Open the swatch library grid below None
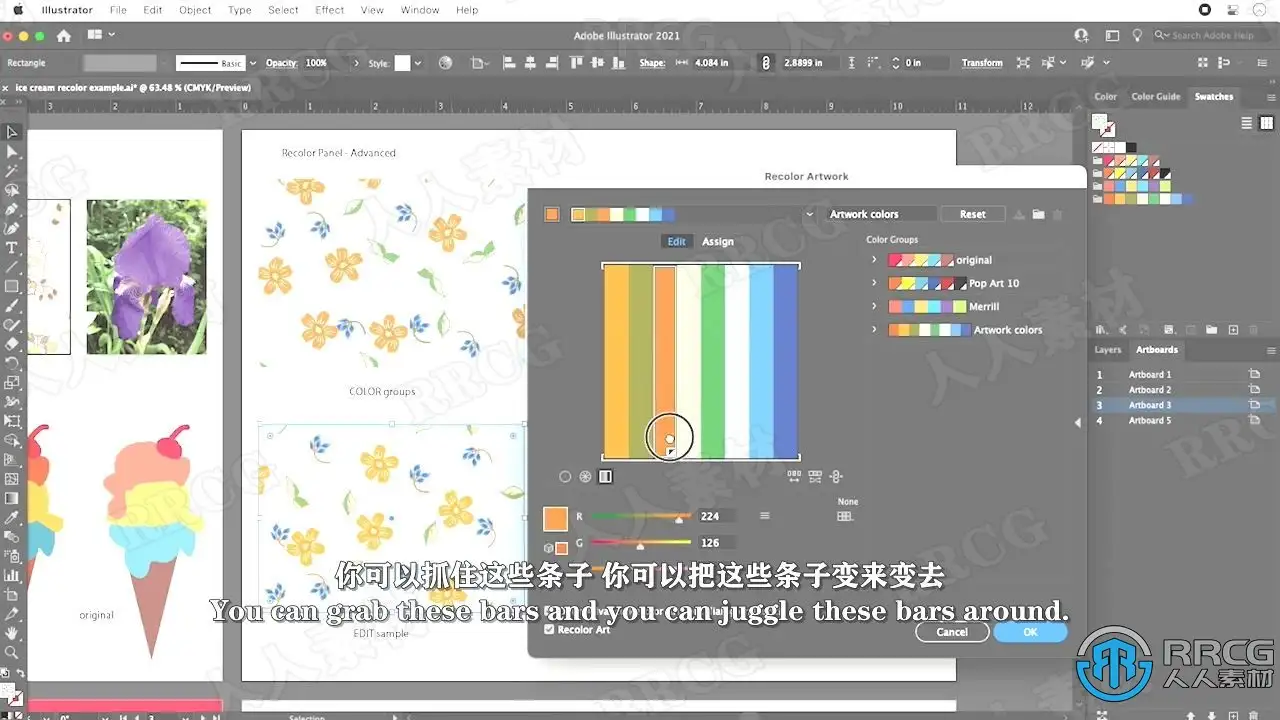The height and width of the screenshot is (720, 1280). pyautogui.click(x=845, y=516)
